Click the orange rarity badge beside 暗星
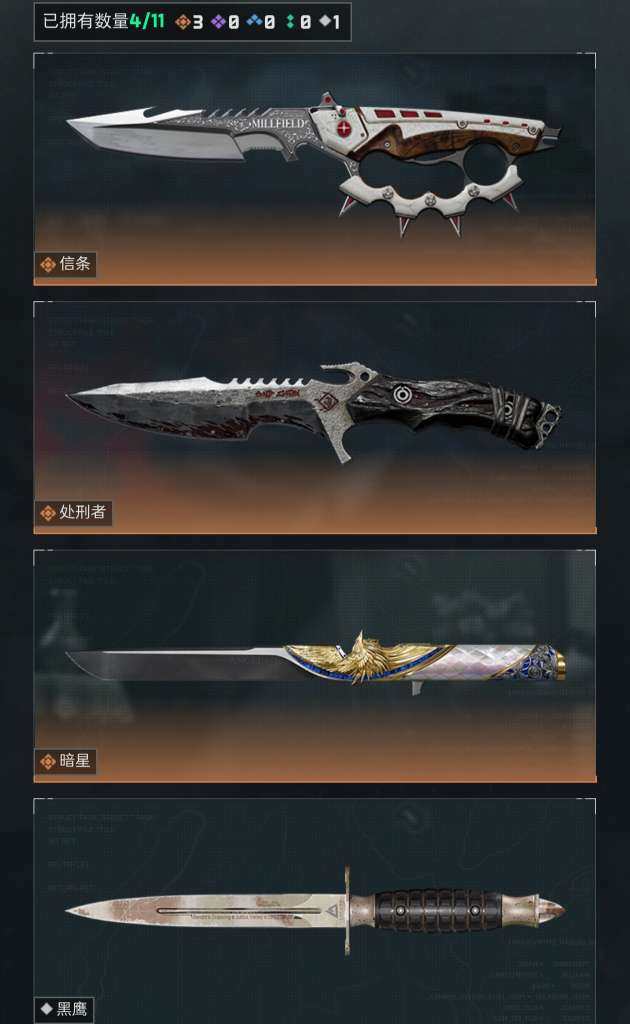630x1024 pixels. point(48,761)
